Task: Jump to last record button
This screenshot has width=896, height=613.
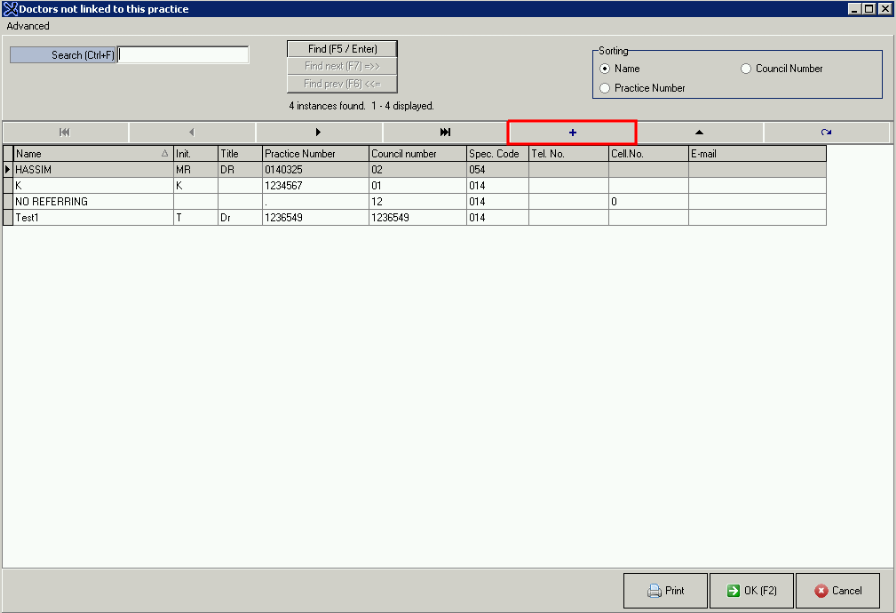Action: click(x=446, y=132)
